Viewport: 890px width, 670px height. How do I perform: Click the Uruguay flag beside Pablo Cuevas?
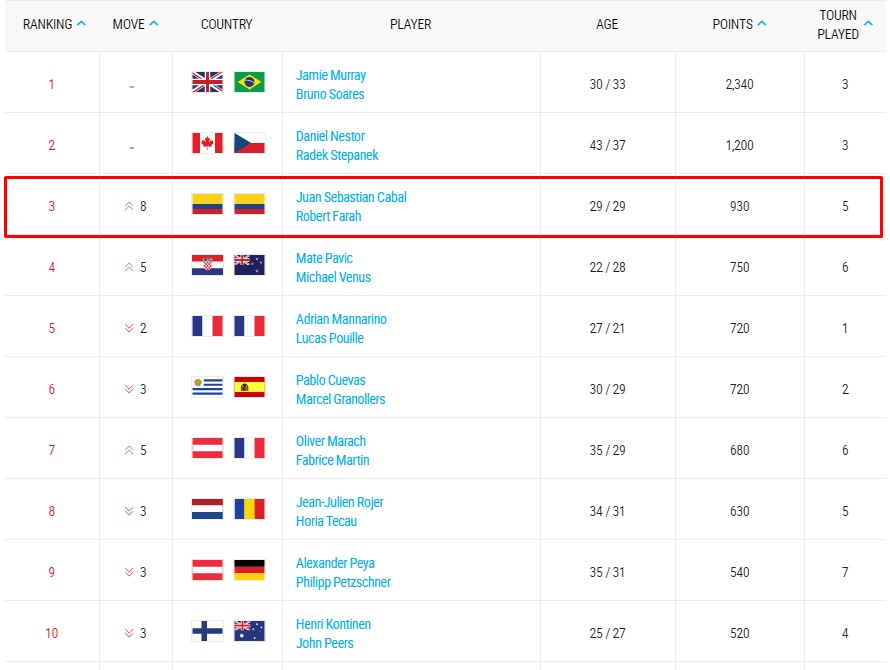207,387
